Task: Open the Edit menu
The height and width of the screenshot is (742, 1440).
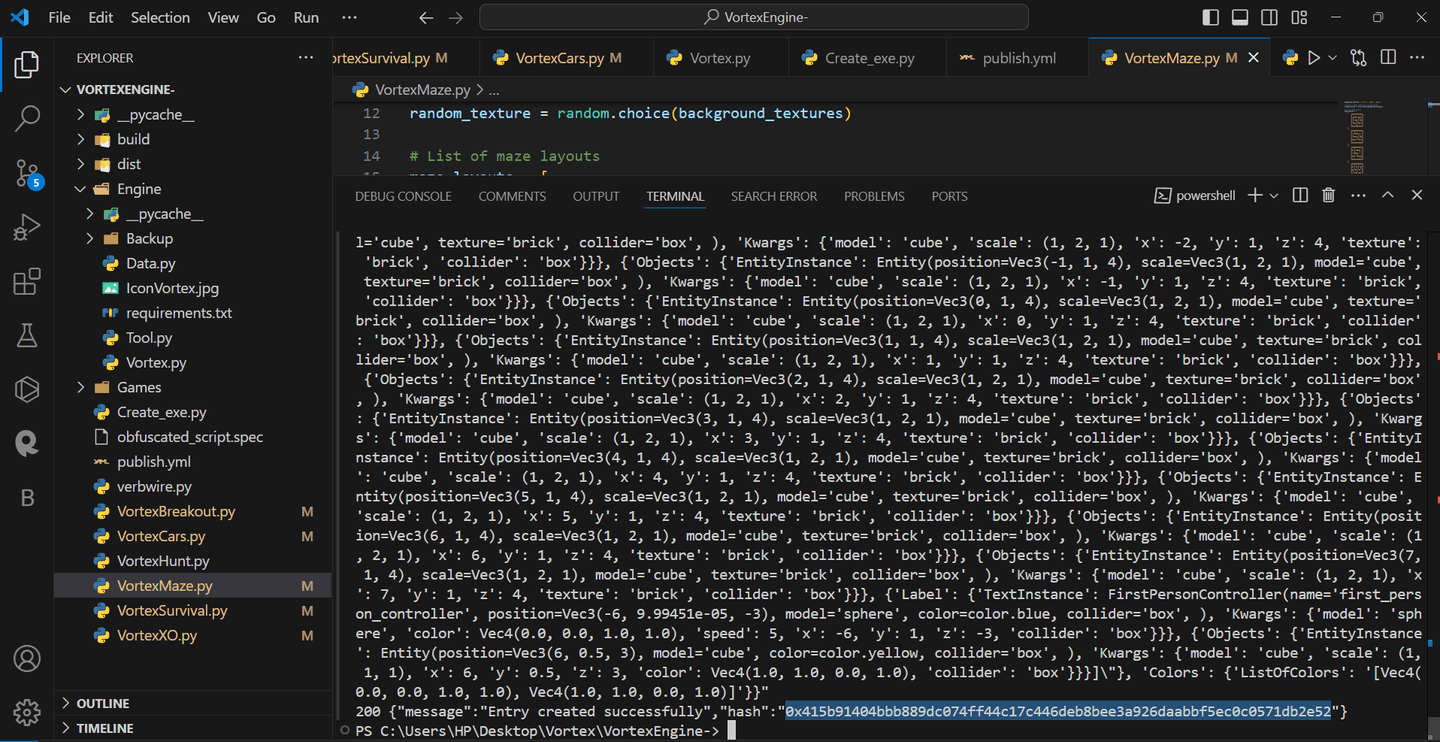Action: (x=100, y=18)
